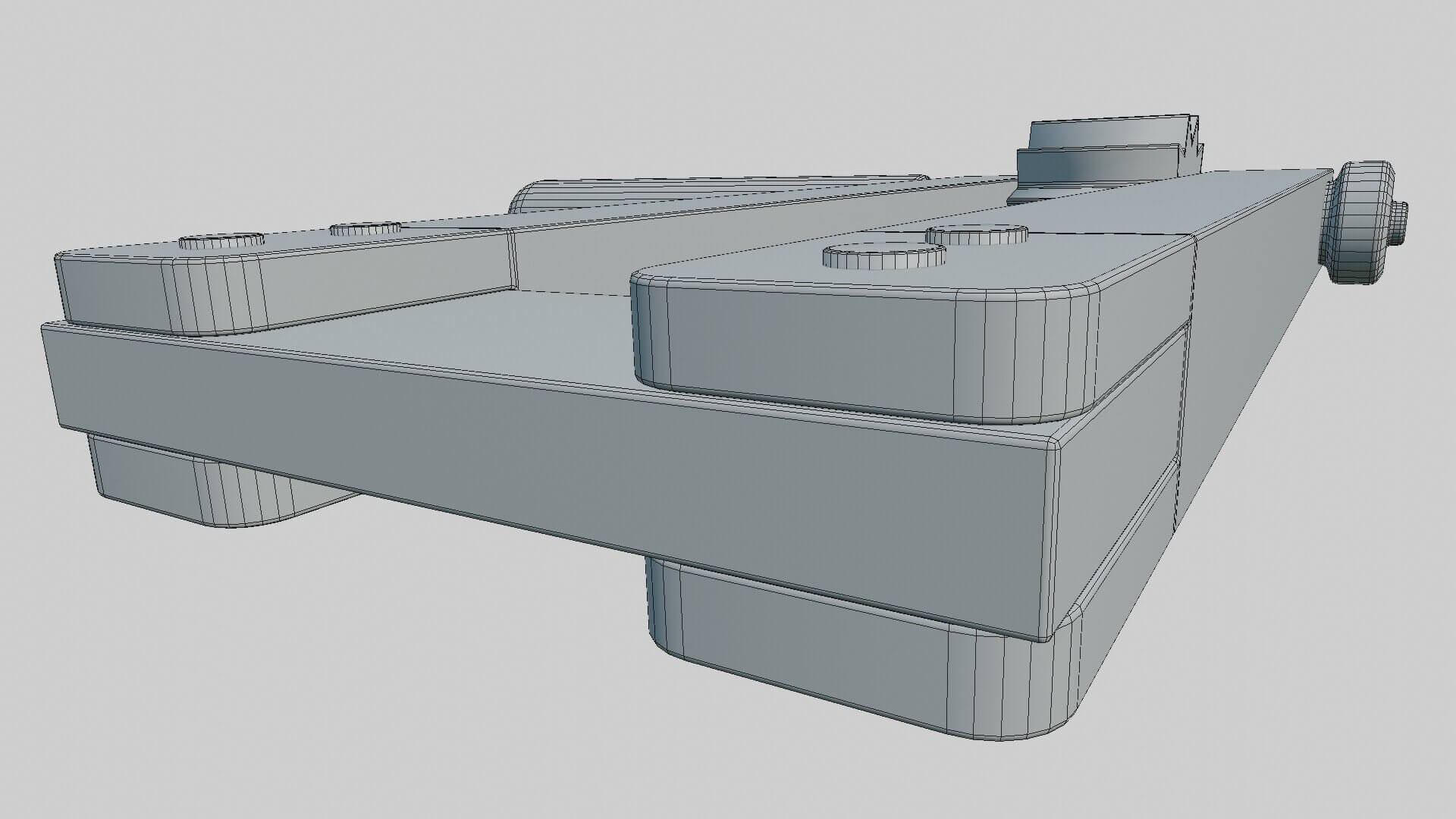This screenshot has width=1456, height=819.
Task: Click the leftmost round stud on the left pad
Action: (x=221, y=241)
